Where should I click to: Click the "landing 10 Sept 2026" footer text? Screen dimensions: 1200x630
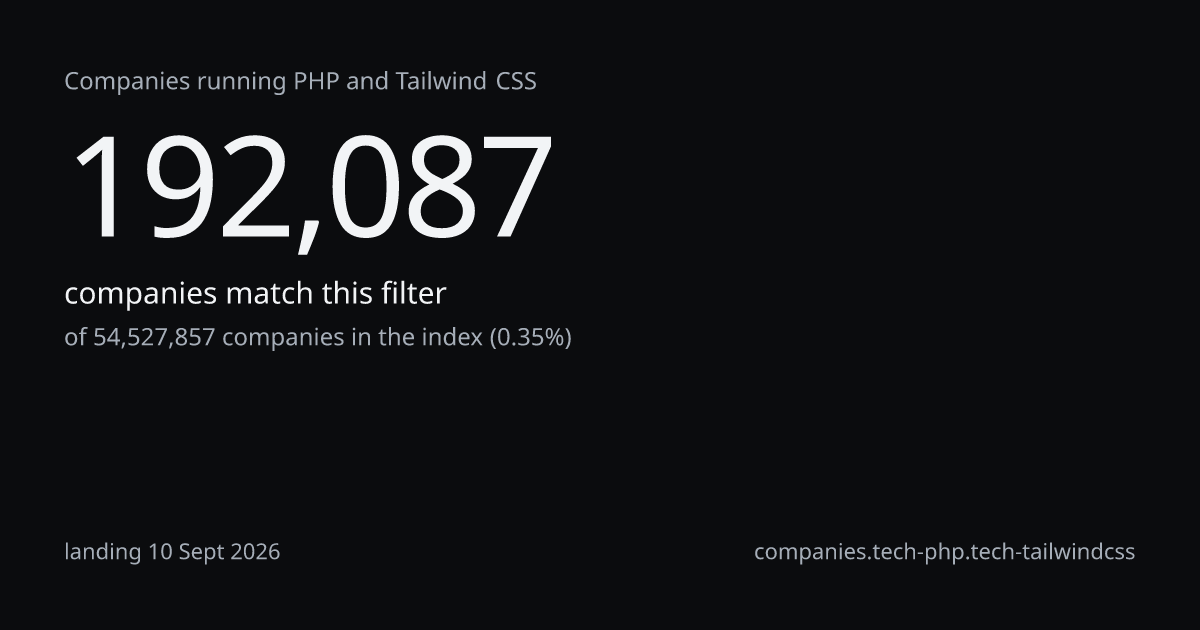[172, 552]
